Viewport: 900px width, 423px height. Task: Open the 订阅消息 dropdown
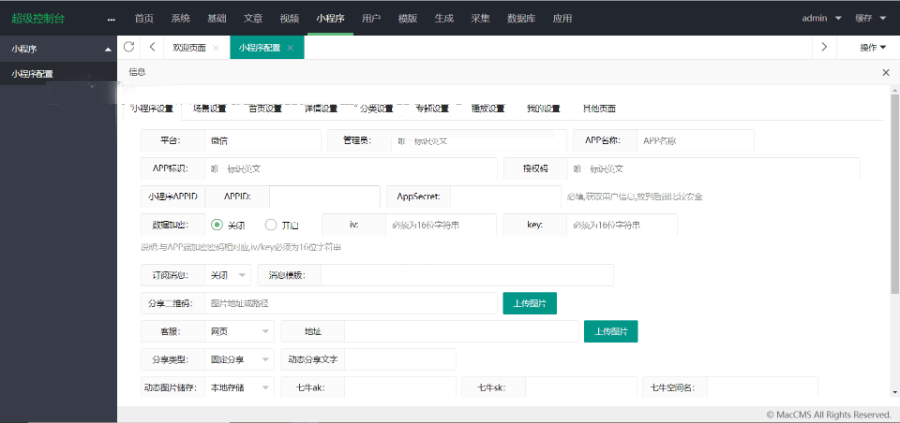228,275
